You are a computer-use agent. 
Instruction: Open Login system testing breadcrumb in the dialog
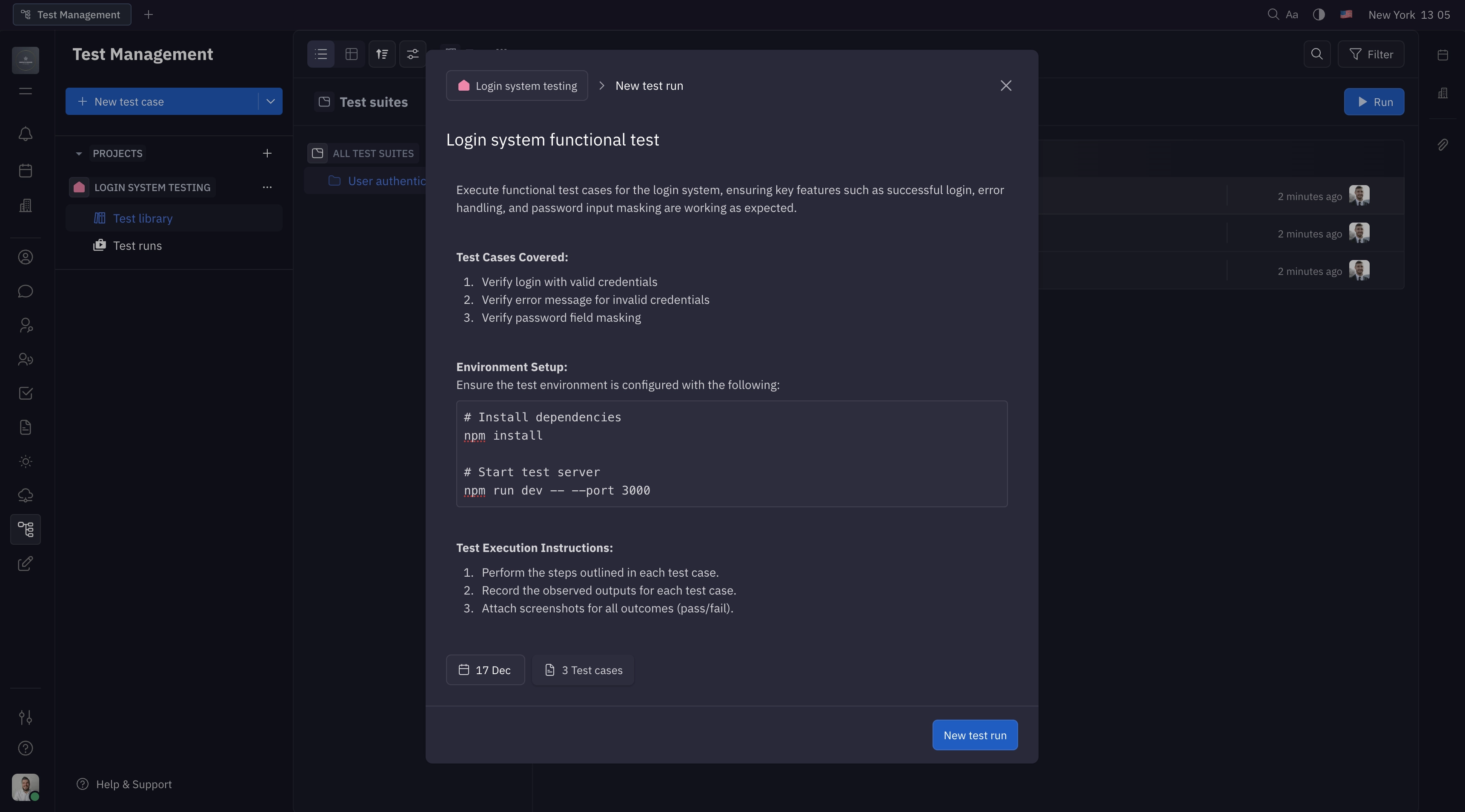click(x=517, y=85)
